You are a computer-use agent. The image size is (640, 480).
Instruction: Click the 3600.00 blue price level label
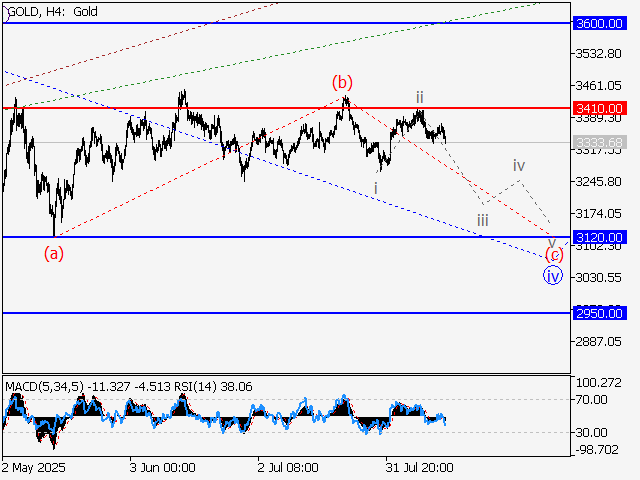click(600, 23)
